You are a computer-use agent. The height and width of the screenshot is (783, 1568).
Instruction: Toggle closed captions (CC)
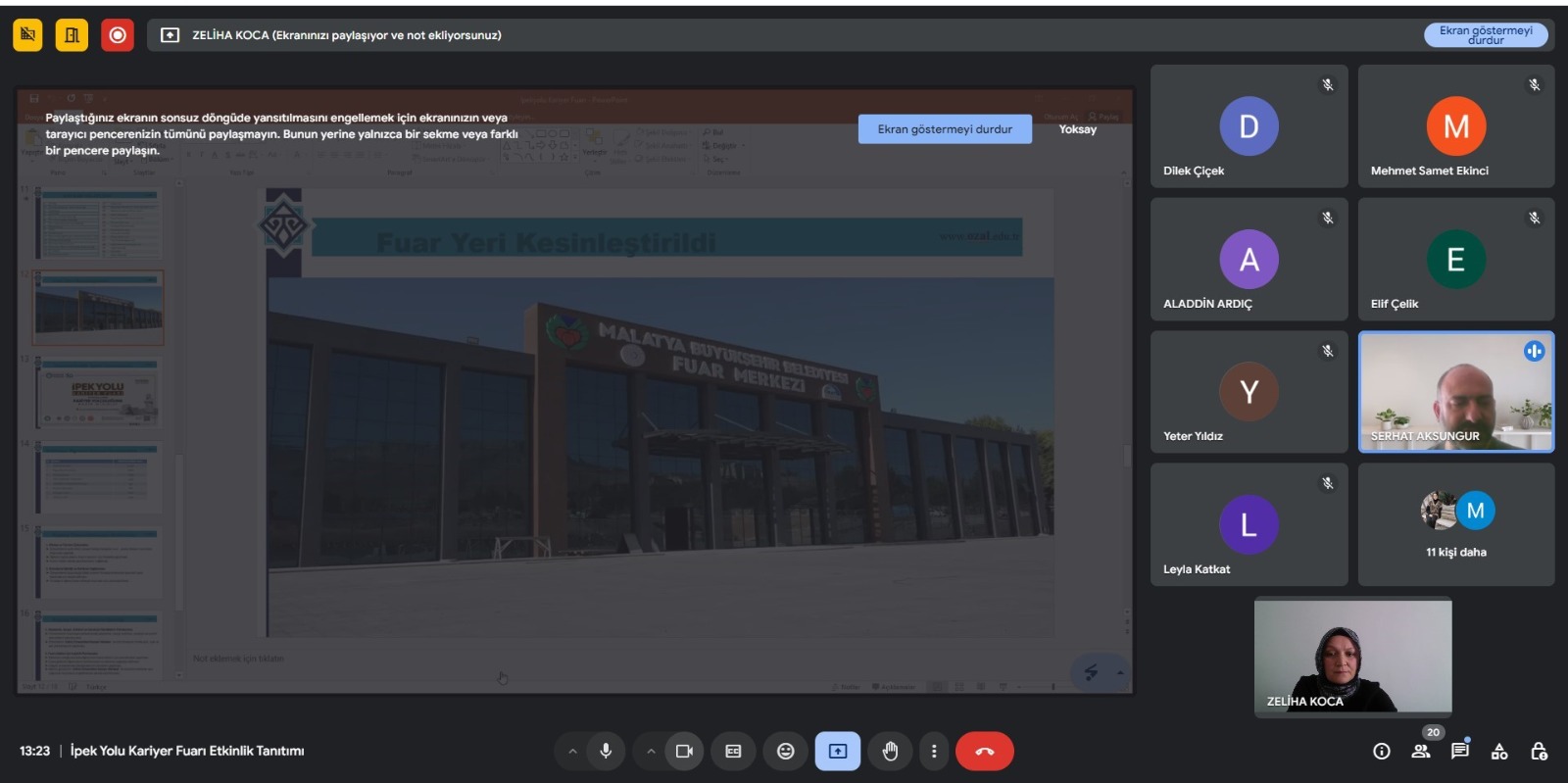733,752
